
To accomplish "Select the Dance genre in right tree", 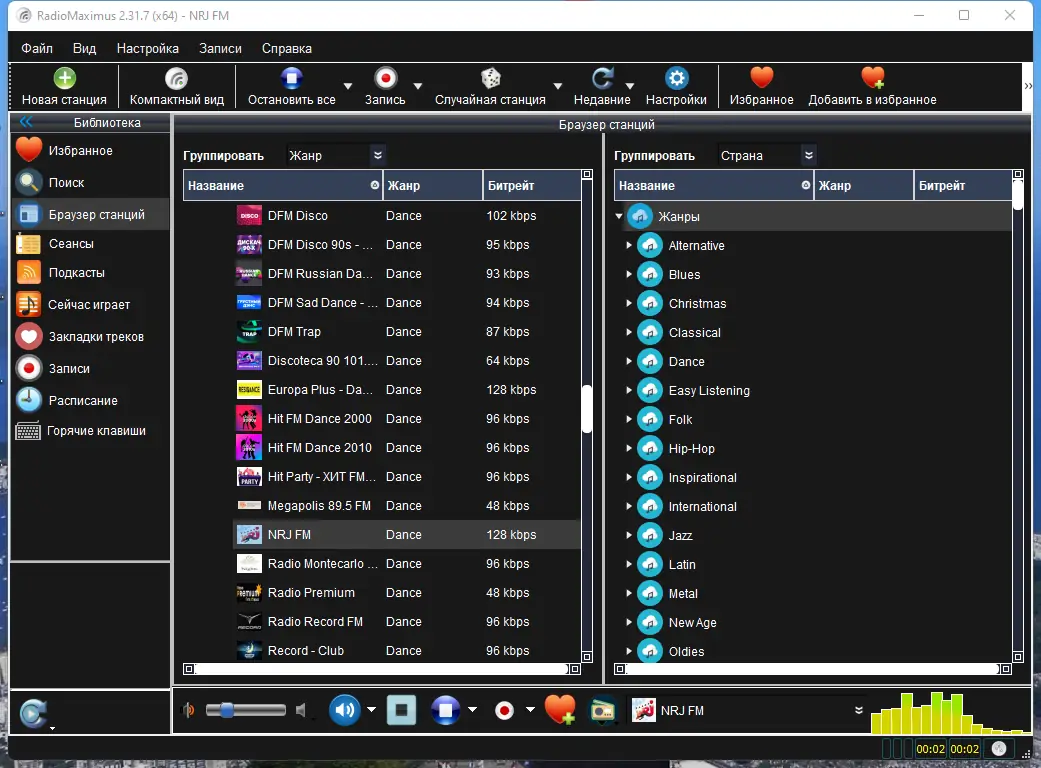I will (x=686, y=361).
